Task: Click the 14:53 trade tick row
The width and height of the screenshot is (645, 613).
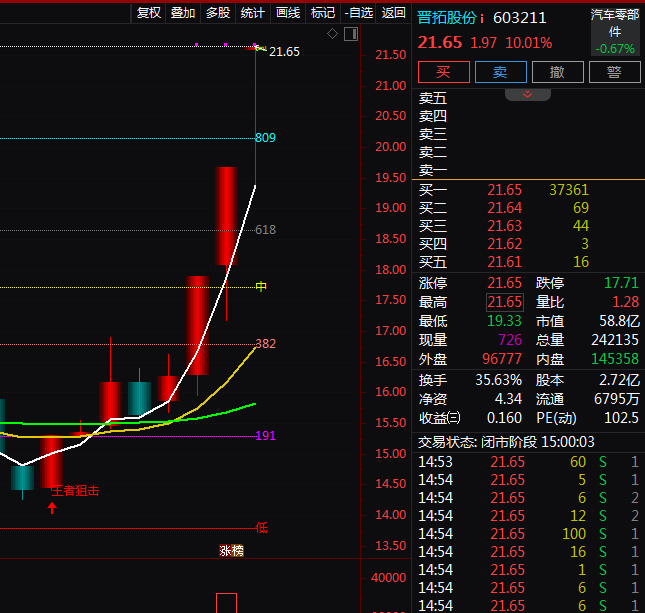Action: 528,462
